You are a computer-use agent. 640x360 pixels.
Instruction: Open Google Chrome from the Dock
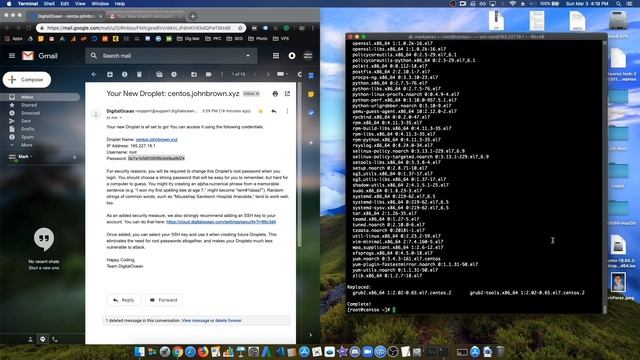[x=178, y=351]
